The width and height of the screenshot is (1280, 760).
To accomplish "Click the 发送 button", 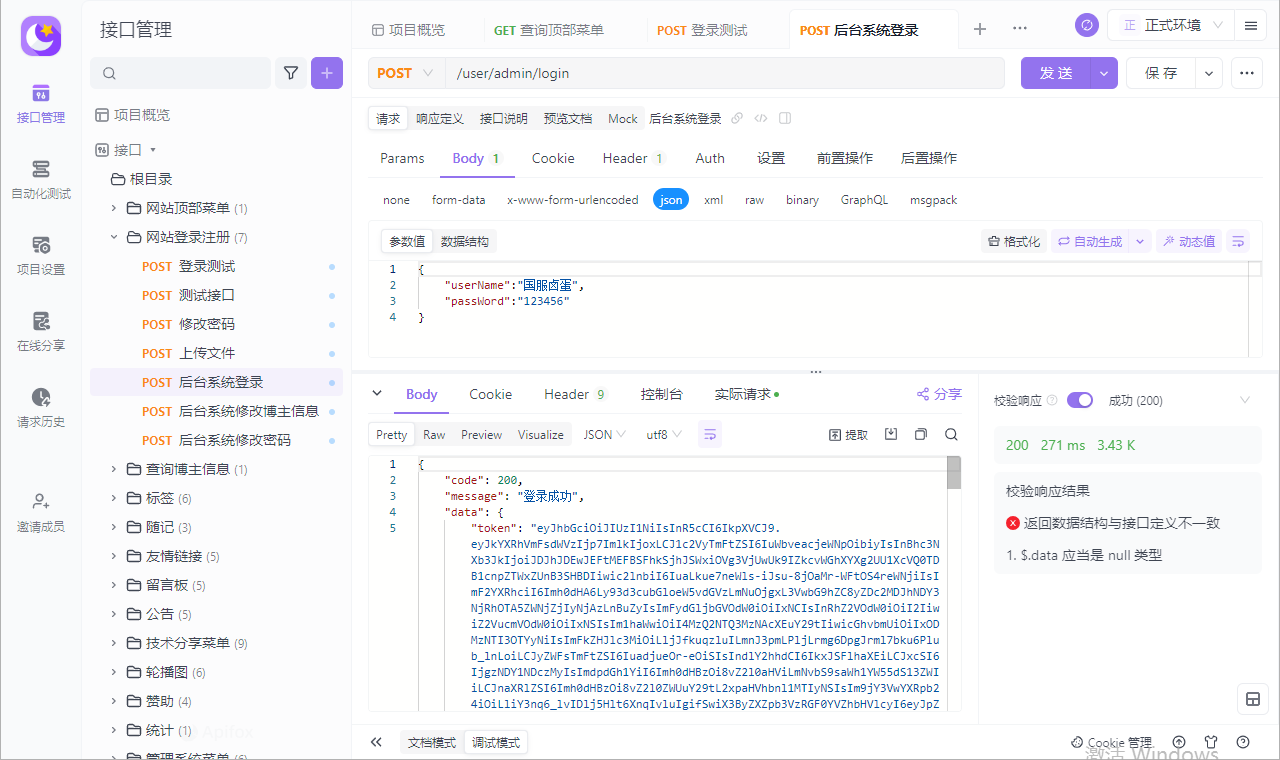I will tap(1056, 73).
